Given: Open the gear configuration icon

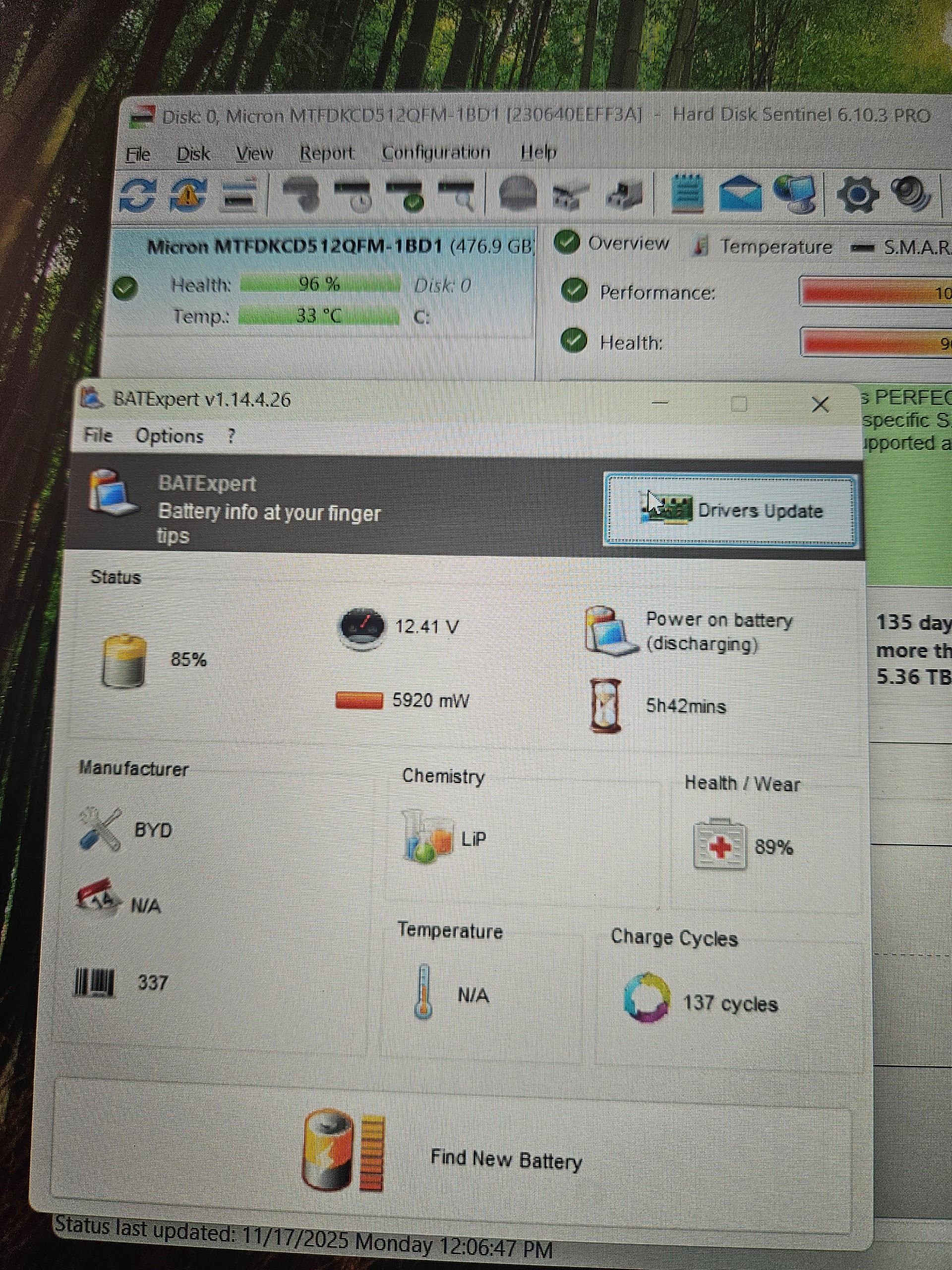Looking at the screenshot, I should pyautogui.click(x=857, y=193).
